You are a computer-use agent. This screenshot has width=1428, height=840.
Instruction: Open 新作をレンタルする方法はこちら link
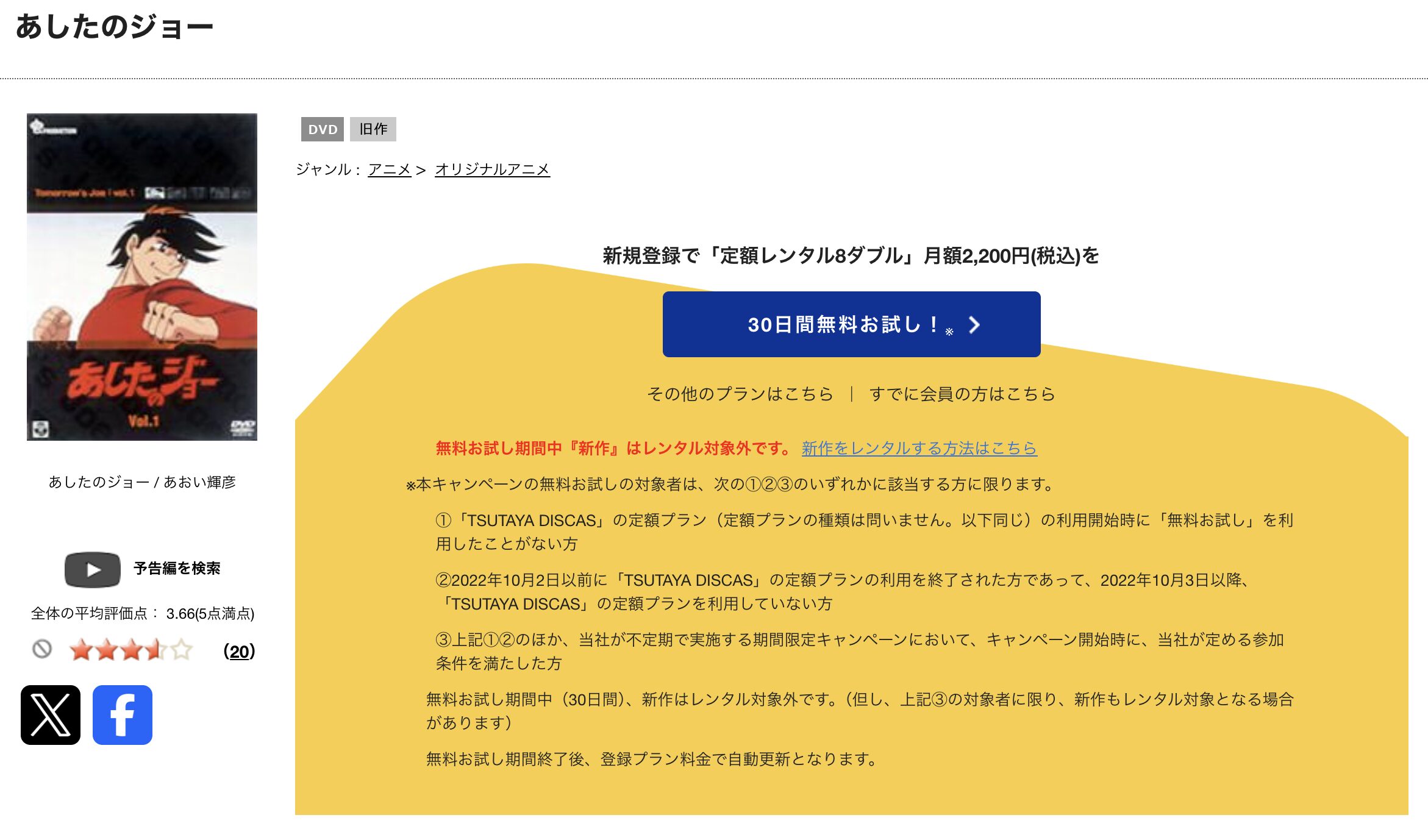click(919, 449)
